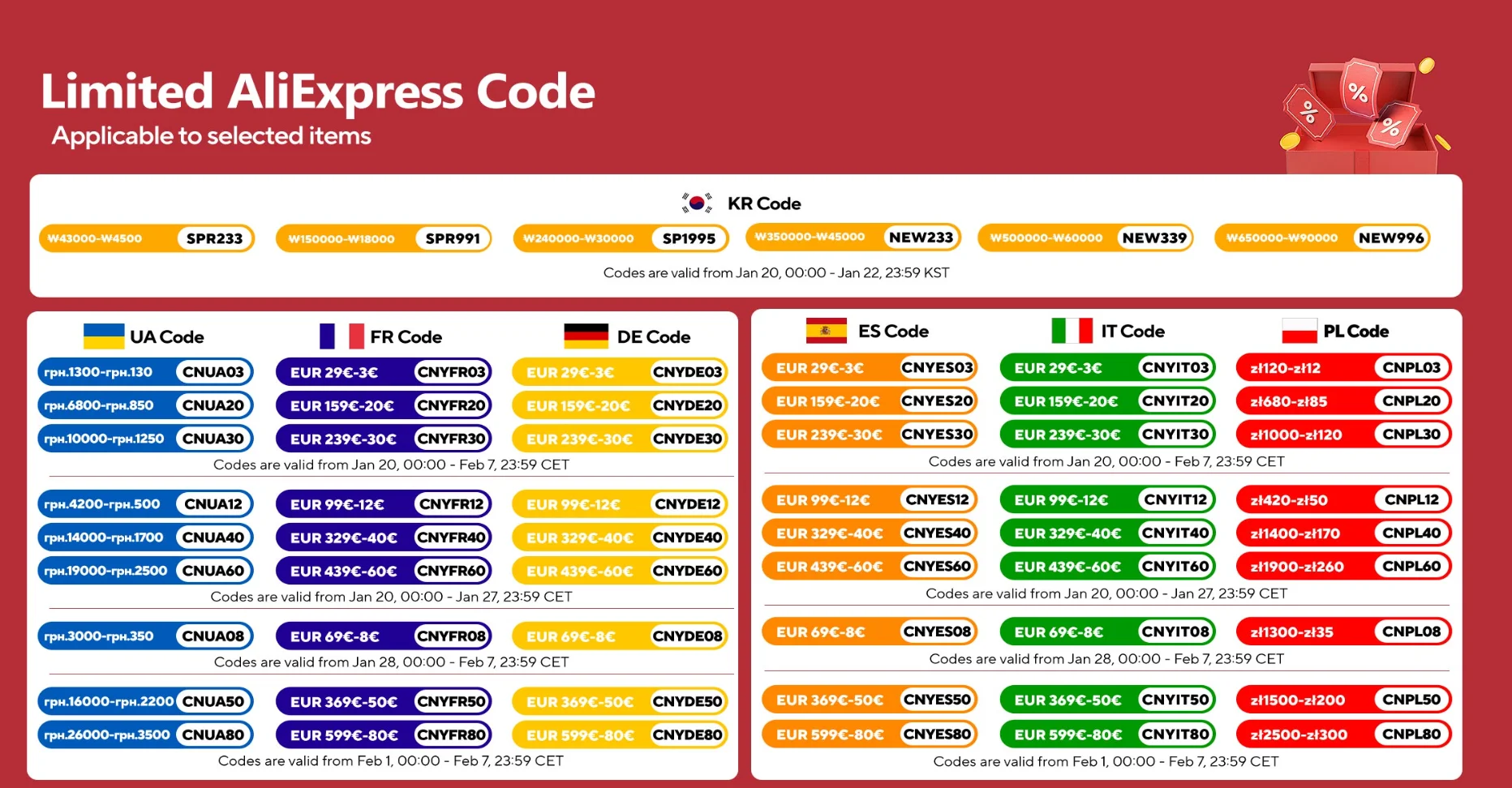
Task: Select the CNYIT03 Italy code
Action: click(x=1108, y=368)
